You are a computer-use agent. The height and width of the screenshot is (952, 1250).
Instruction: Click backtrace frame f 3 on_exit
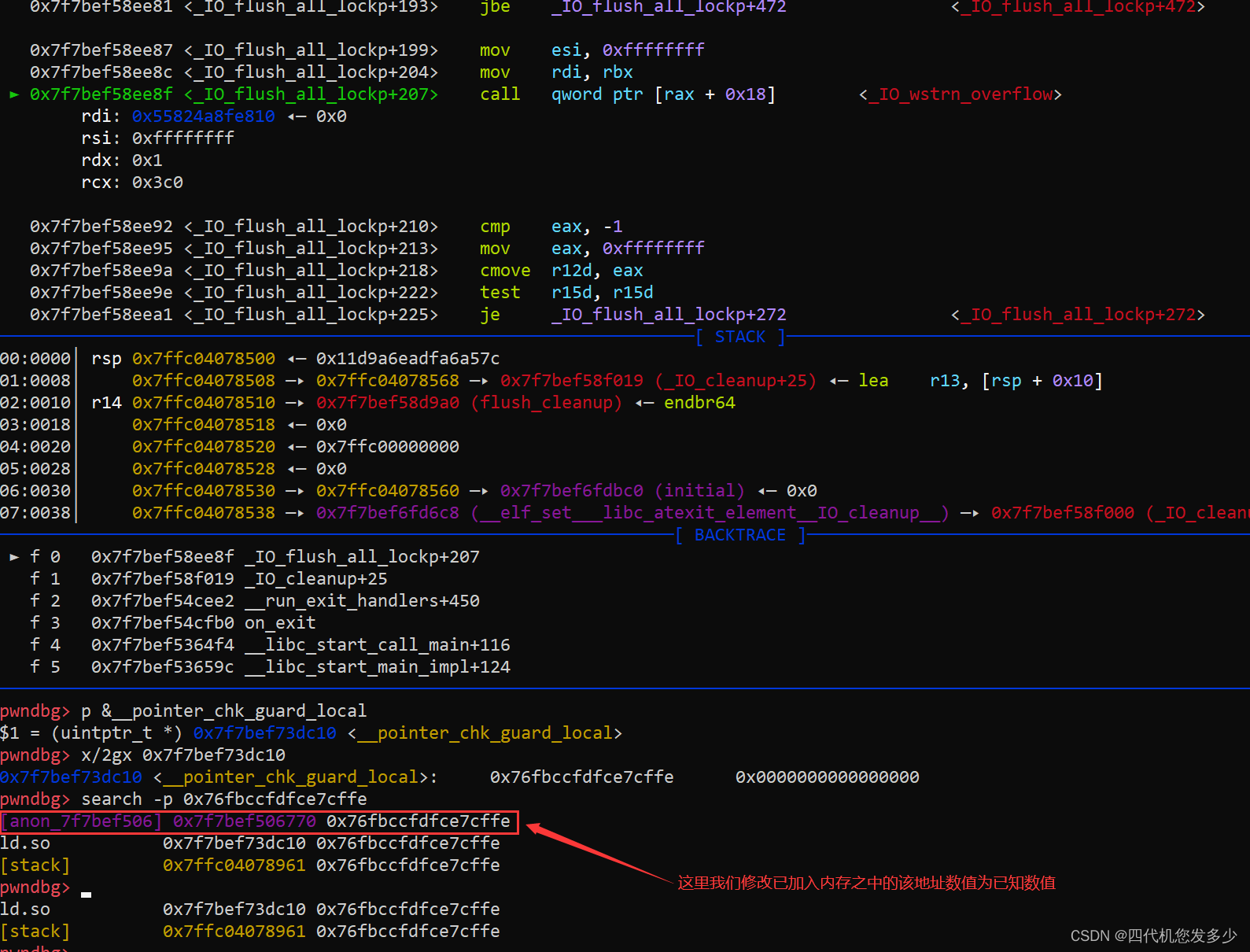coord(173,623)
